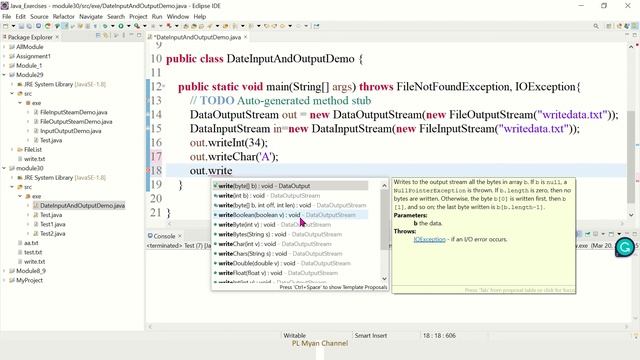The image size is (640, 360).
Task: Click the green Run button in toolbar
Action: click(121, 26)
